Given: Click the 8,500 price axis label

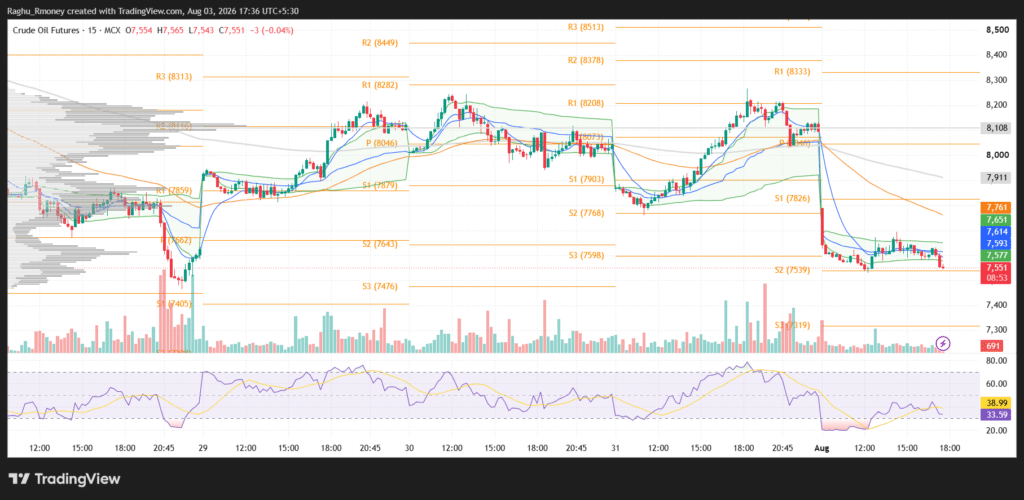Looking at the screenshot, I should [997, 30].
